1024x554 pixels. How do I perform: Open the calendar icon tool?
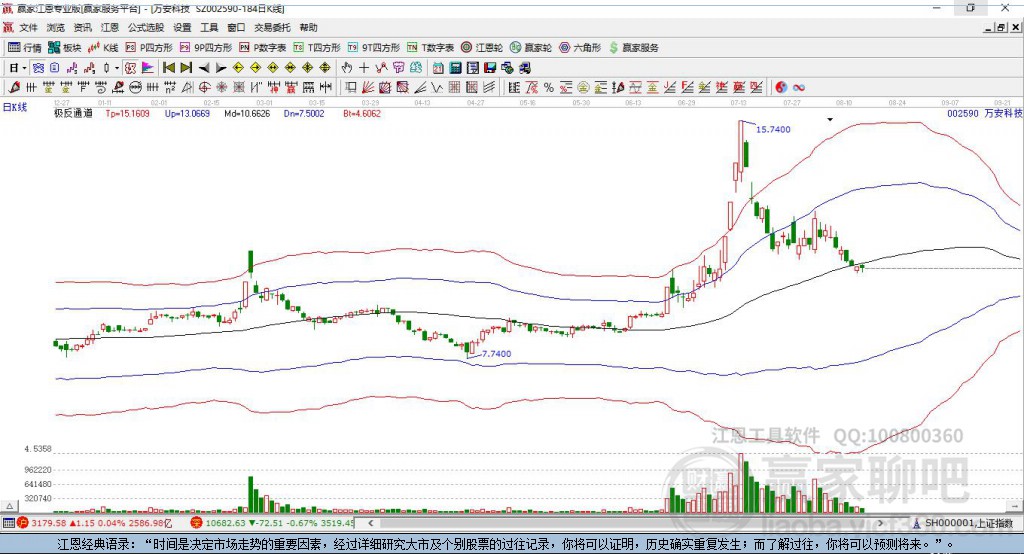(x=438, y=68)
